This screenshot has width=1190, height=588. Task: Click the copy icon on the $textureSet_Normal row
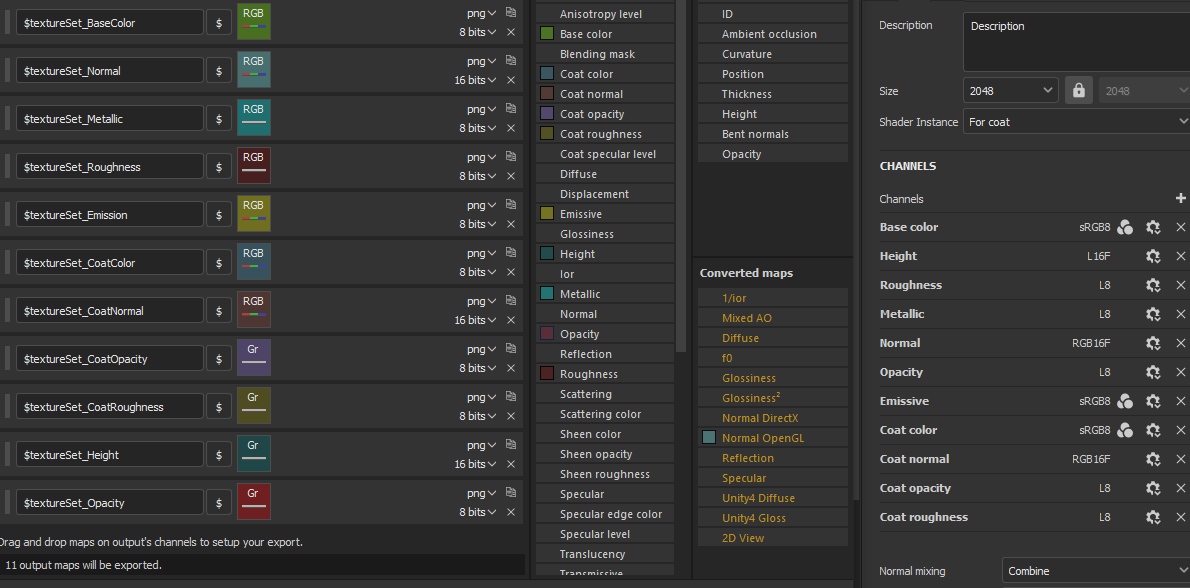tap(511, 60)
